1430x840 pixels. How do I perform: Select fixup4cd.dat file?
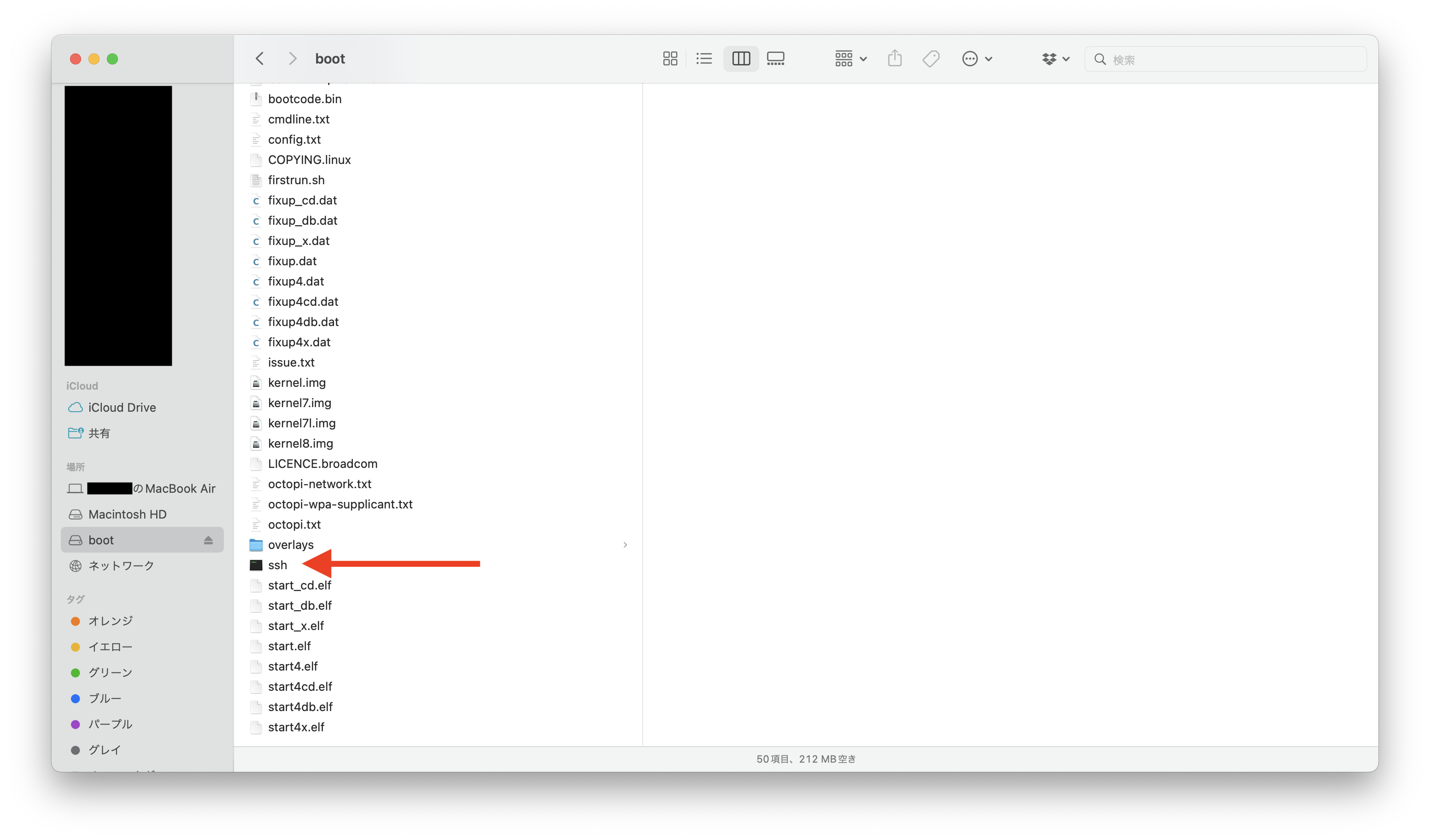[303, 301]
